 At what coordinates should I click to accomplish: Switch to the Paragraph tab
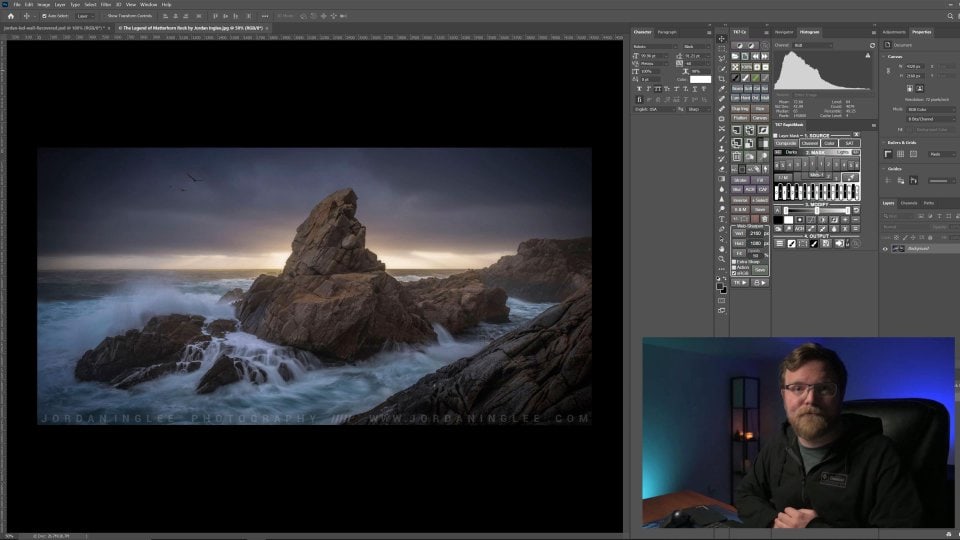pos(667,32)
